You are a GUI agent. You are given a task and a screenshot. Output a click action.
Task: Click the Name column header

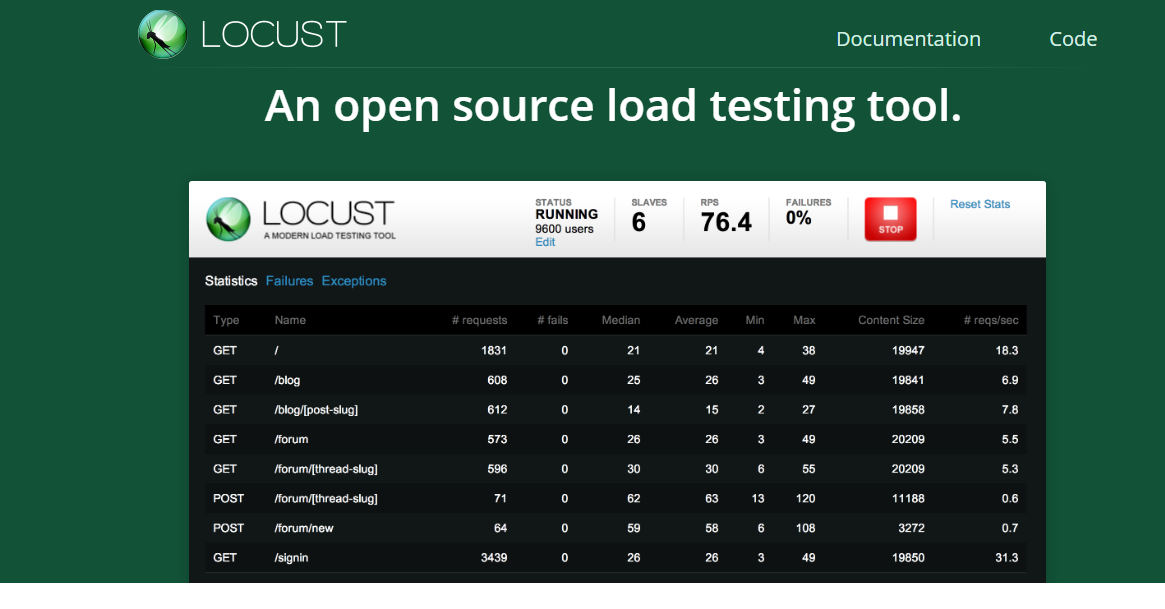coord(290,320)
